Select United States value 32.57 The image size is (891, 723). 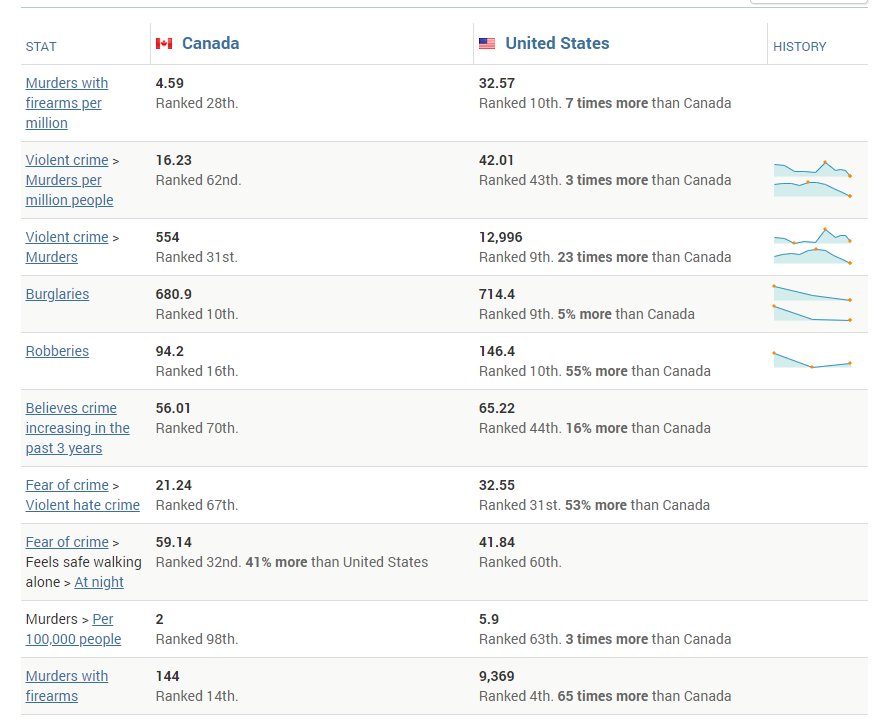pyautogui.click(x=497, y=83)
